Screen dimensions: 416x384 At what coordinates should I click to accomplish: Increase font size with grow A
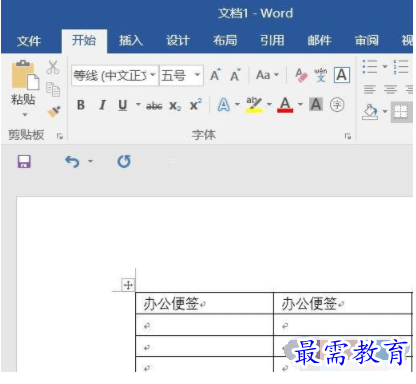pos(215,75)
